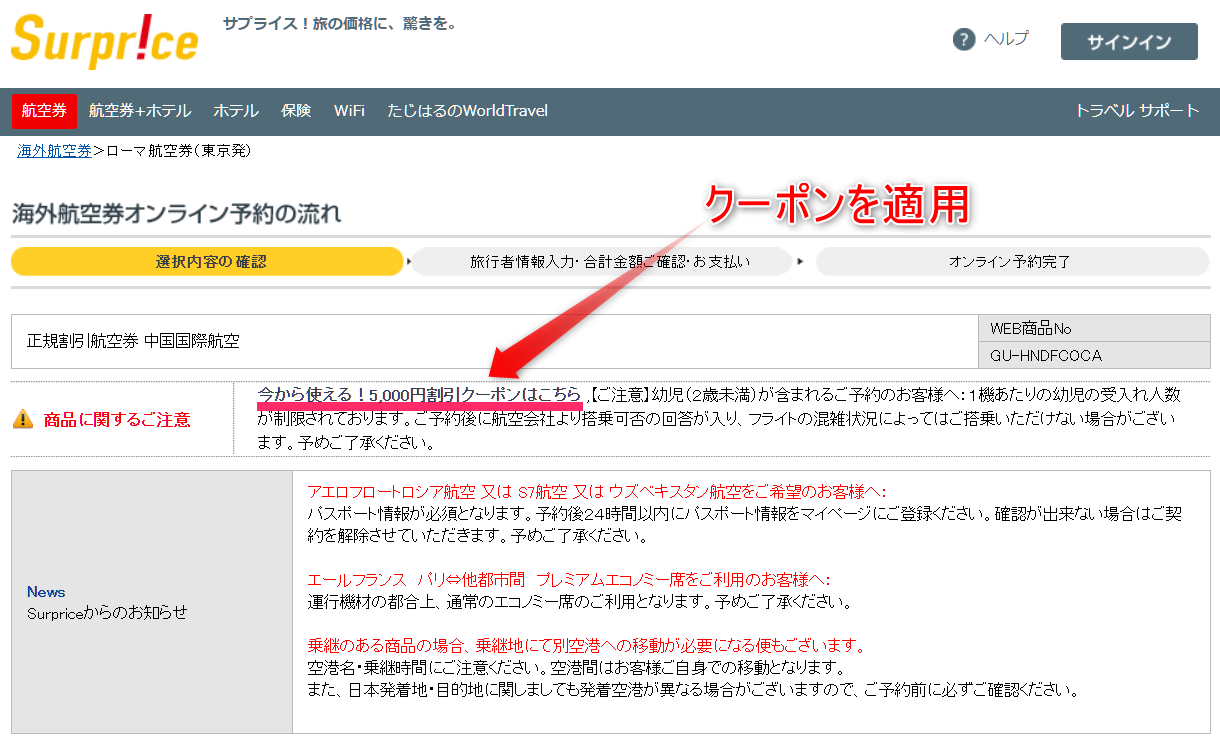Screen dimensions: 1220x740
Task: Click the Surpriceからのお知らせ text
Action: tap(107, 613)
